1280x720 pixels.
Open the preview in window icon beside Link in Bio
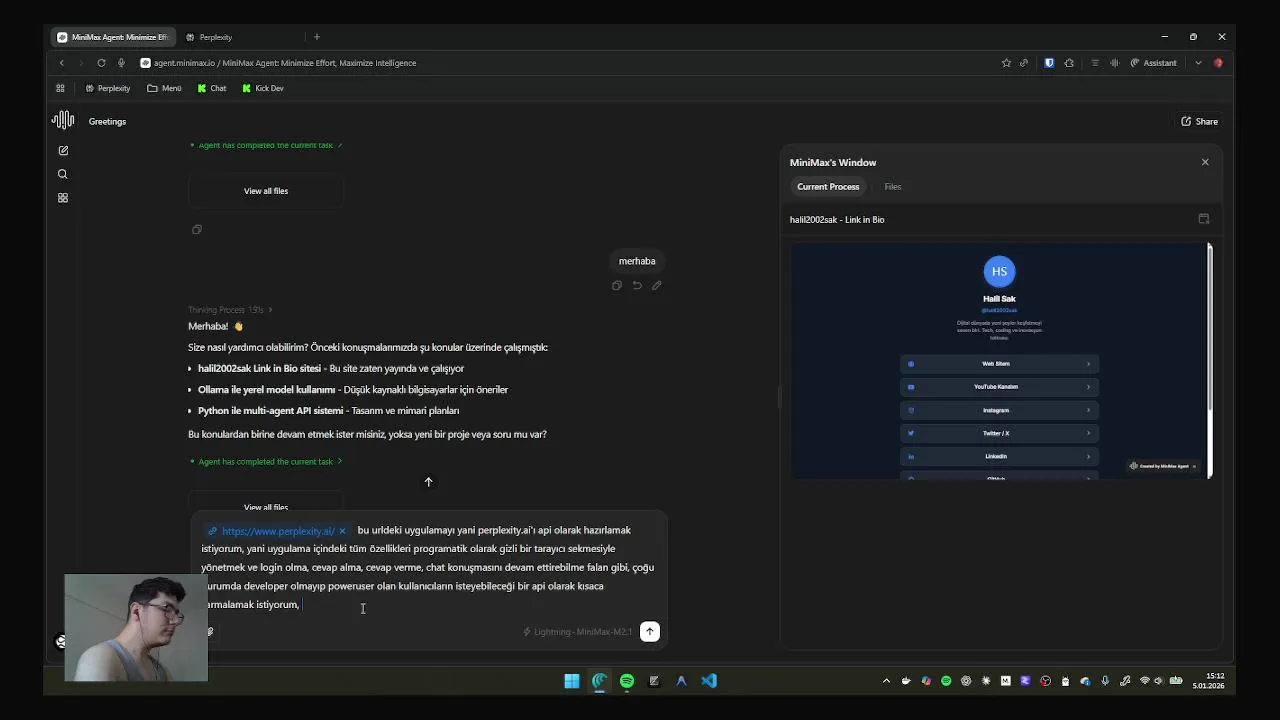1204,219
